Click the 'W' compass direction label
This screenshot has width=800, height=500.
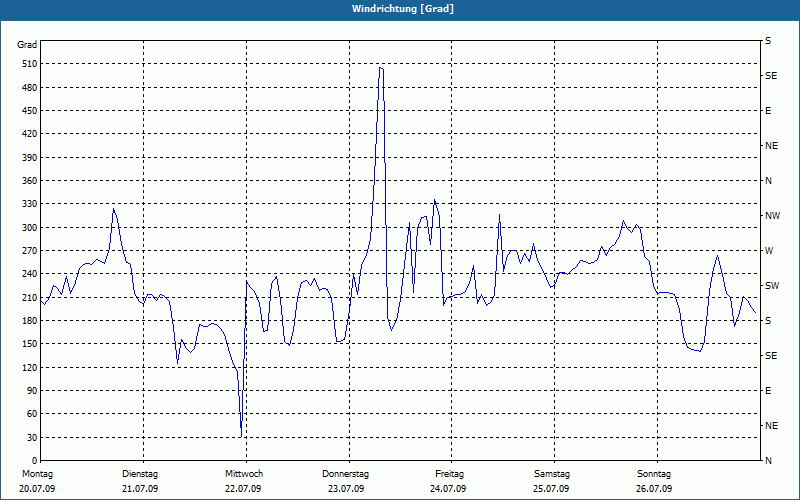(769, 251)
